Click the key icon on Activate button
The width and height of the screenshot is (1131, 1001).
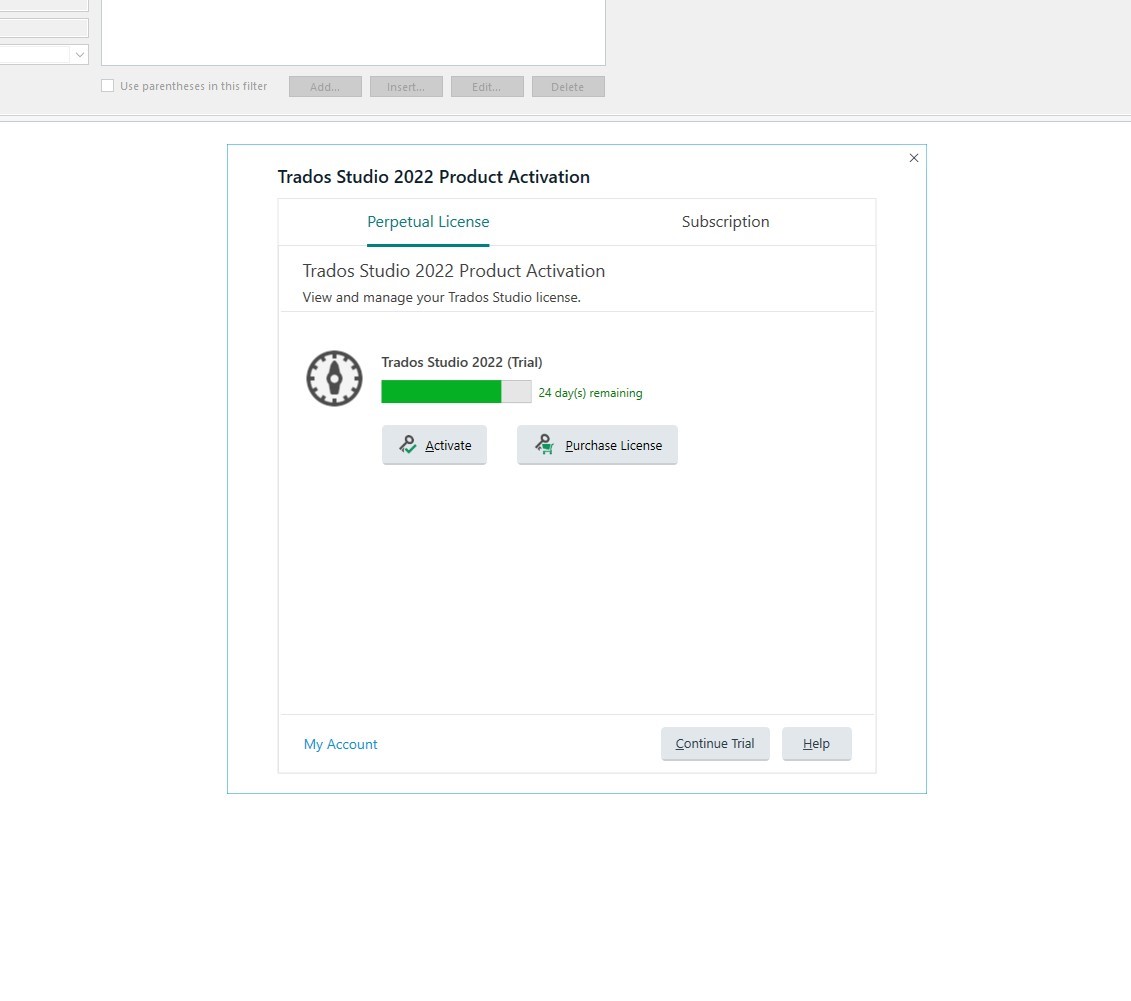point(408,444)
